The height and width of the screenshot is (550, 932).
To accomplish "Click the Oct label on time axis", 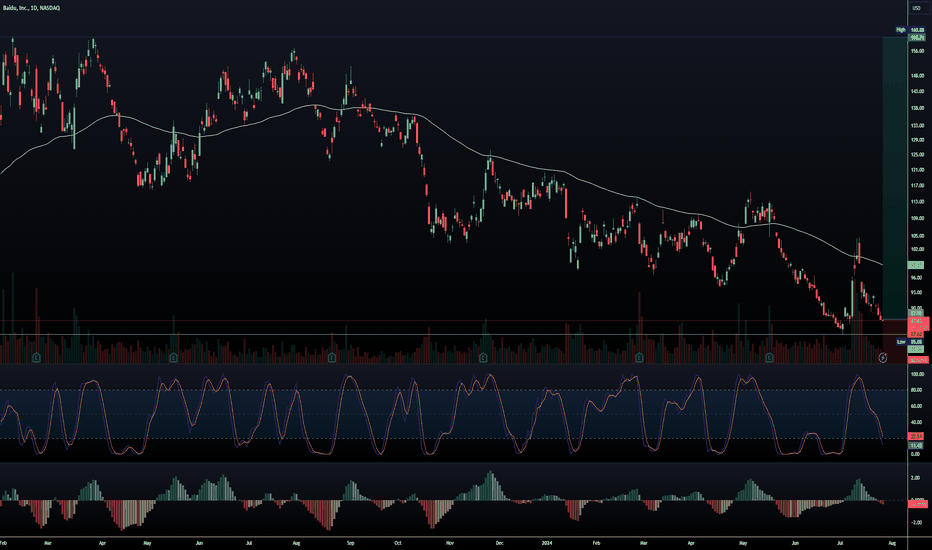I will pos(398,543).
